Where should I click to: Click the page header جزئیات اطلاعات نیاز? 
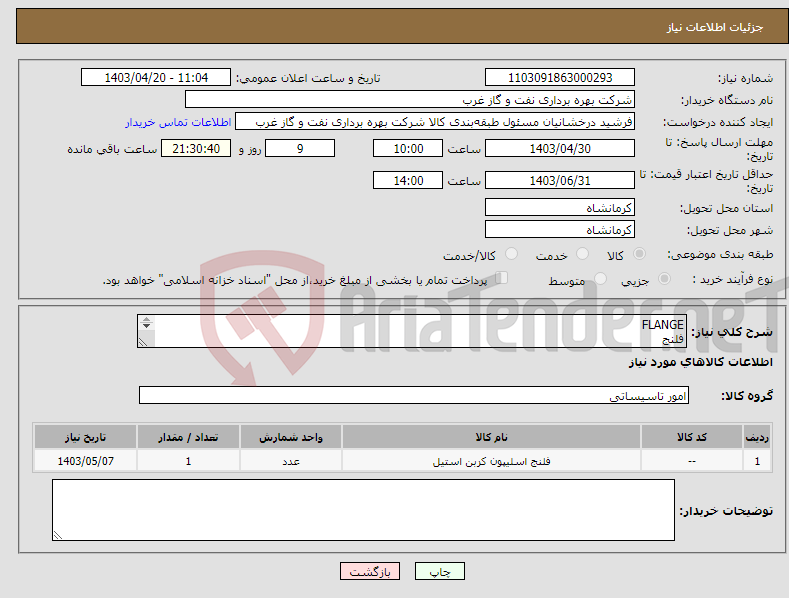click(x=715, y=27)
